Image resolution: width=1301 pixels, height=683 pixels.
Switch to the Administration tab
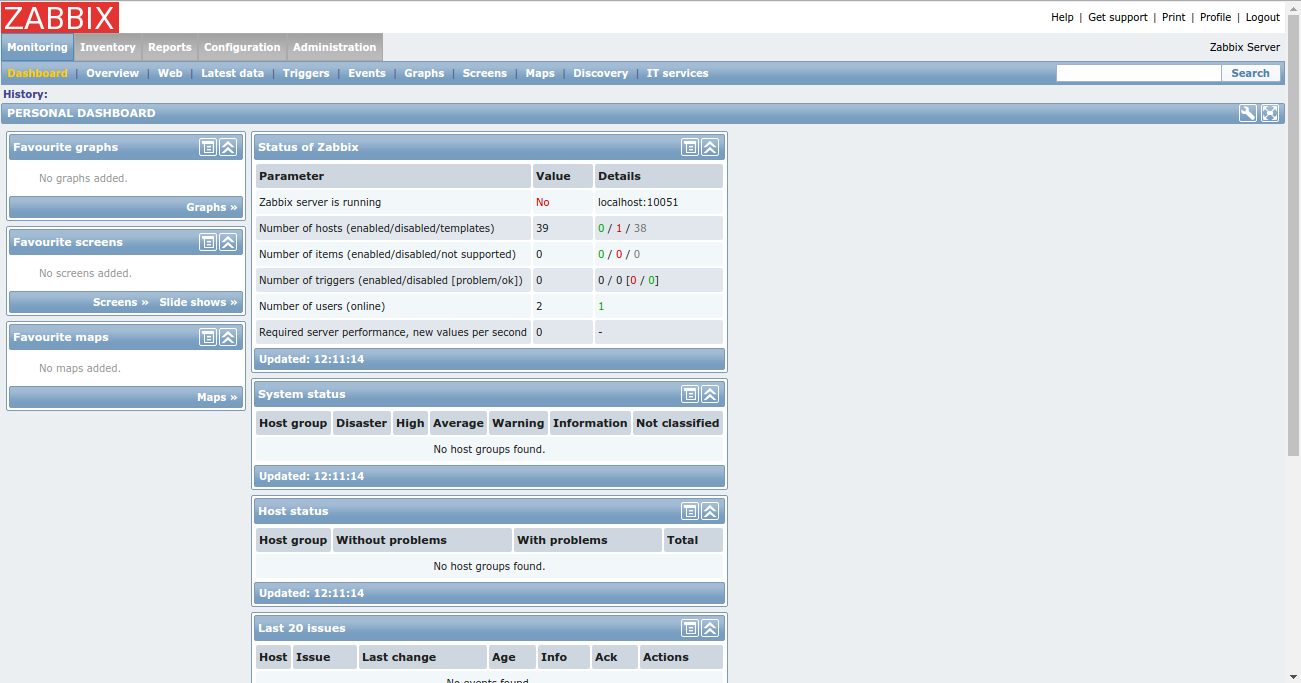pos(335,47)
